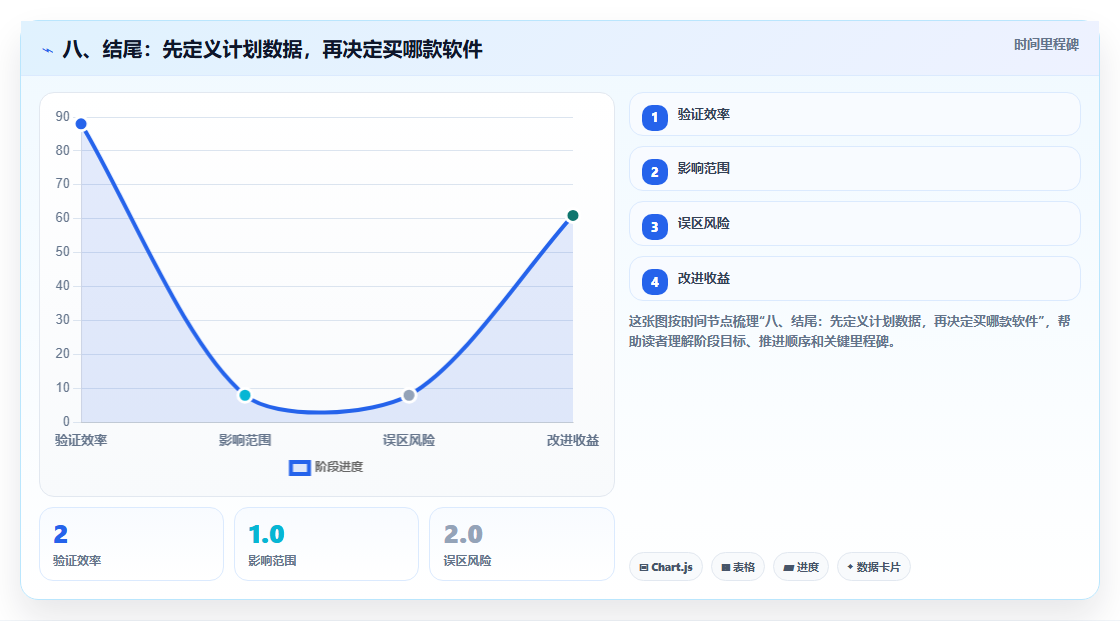Click the 时间里程碑 label in the header
Screen dimensions: 1120x621
pos(1046,44)
